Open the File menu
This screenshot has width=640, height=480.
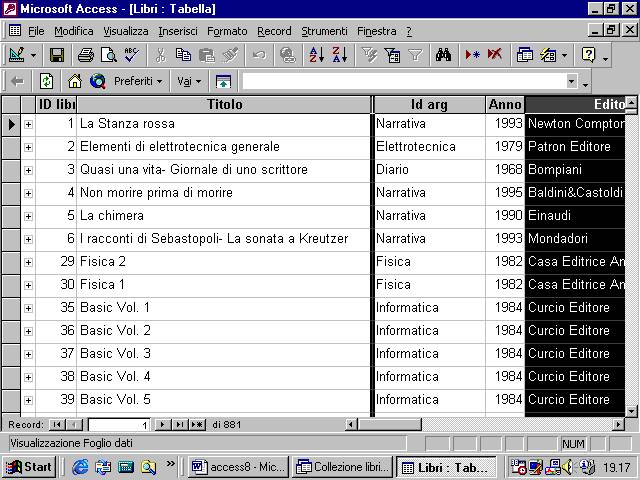36,31
